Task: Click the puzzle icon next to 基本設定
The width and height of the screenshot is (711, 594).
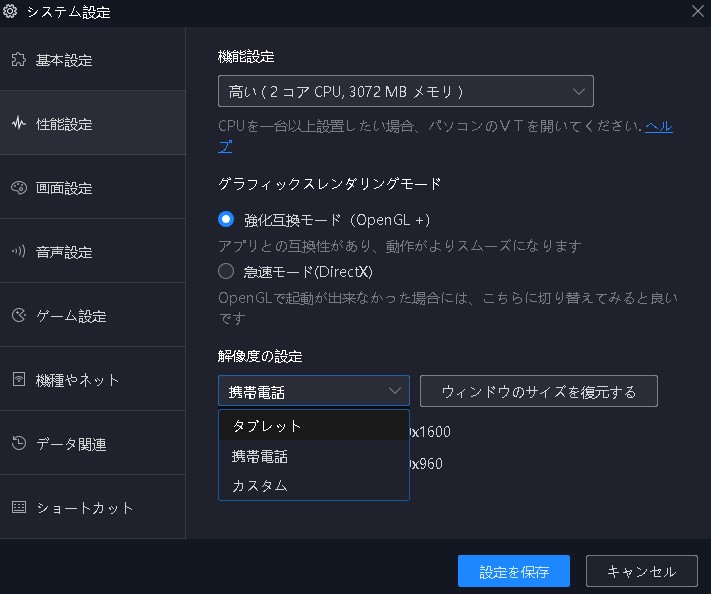Action: [19, 59]
